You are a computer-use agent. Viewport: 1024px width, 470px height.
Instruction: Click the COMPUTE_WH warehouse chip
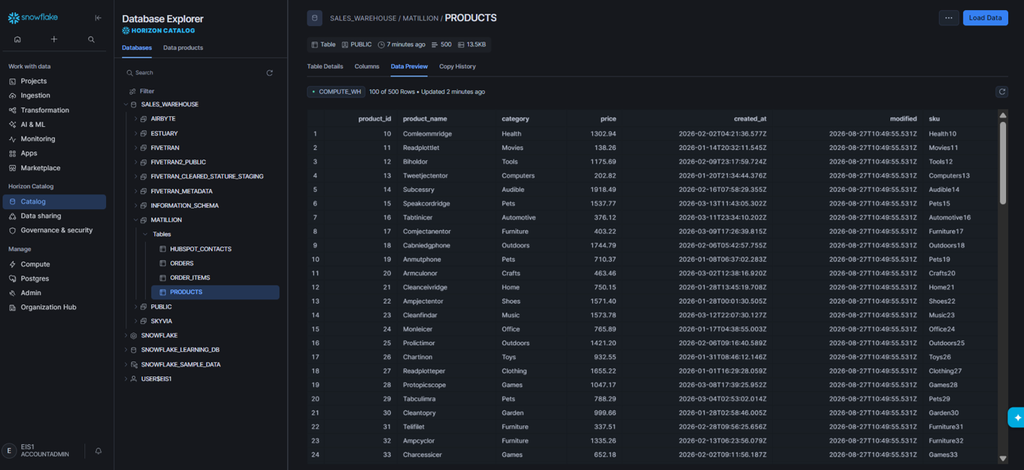point(336,92)
